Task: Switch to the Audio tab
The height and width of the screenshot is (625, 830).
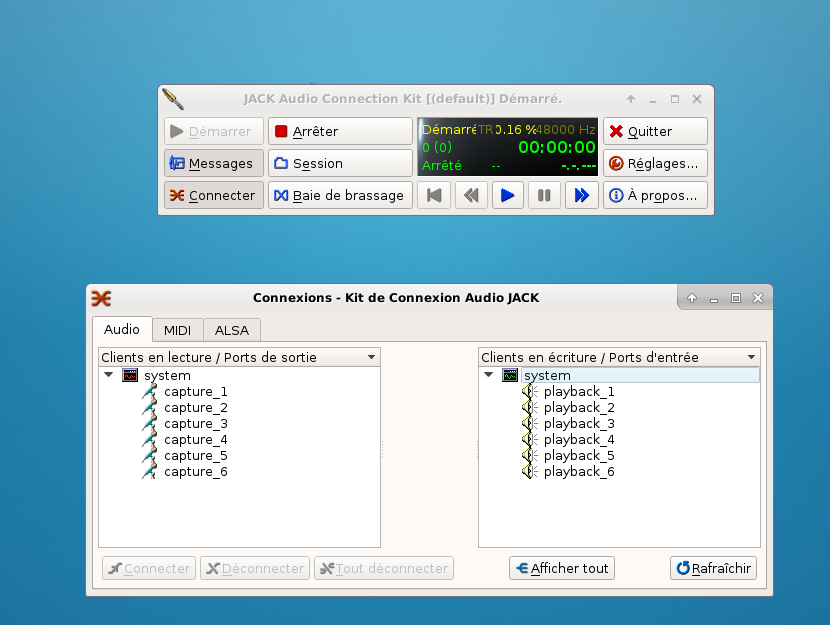Action: tap(122, 330)
